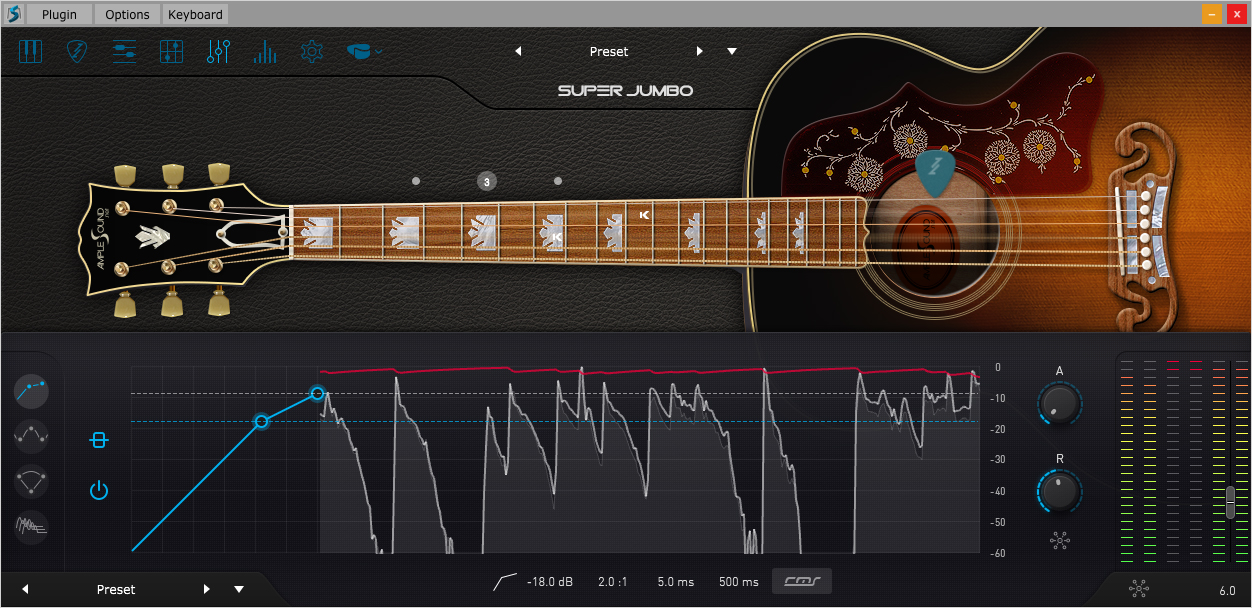
Task: Go to next preset in top bar
Action: pos(700,51)
